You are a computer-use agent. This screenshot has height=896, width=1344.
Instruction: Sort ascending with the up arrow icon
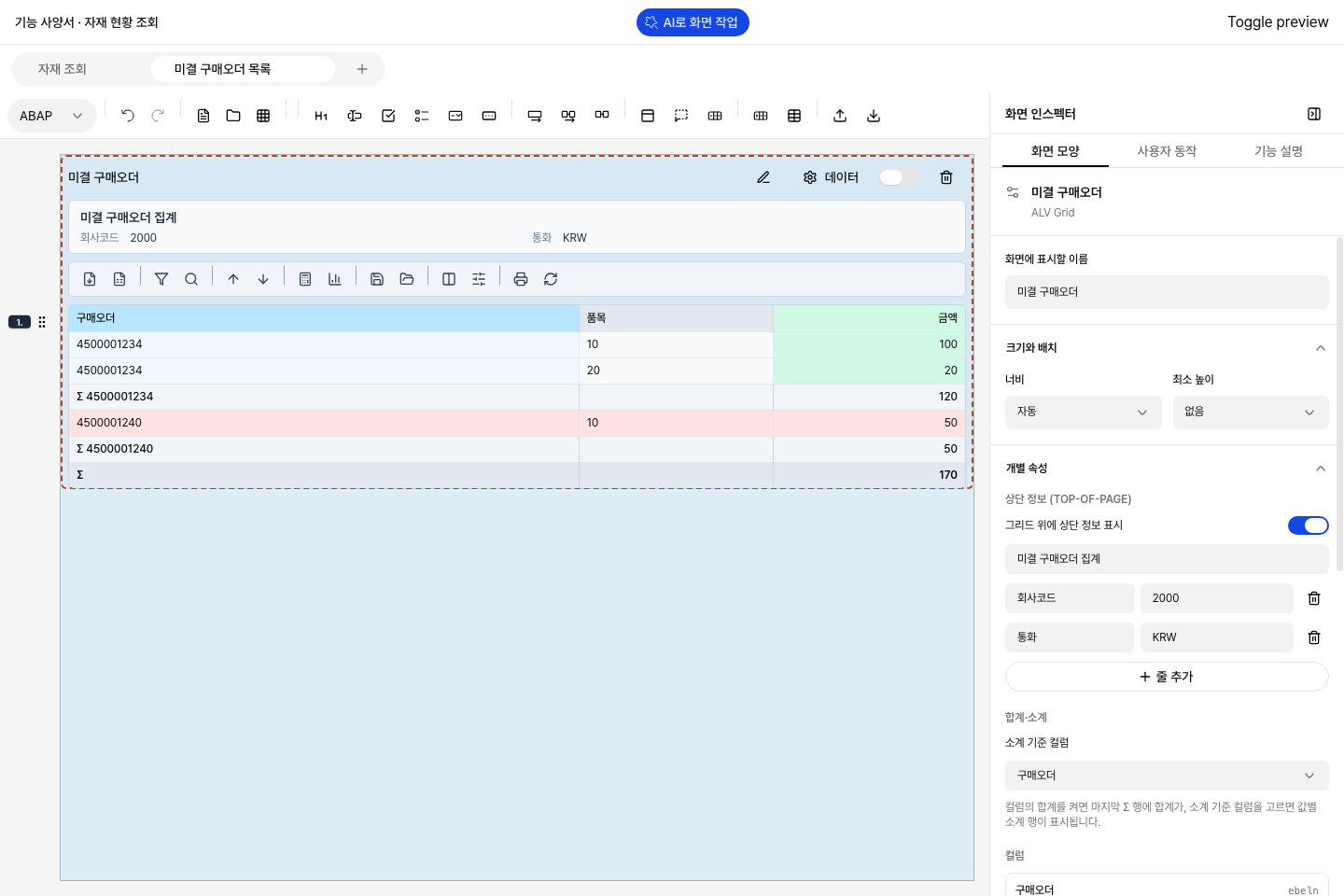[x=233, y=279]
